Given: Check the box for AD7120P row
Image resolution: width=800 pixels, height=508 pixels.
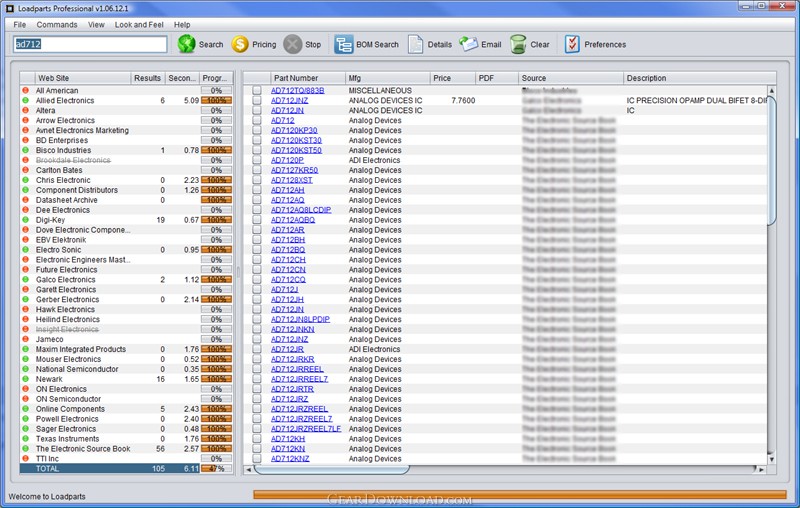Looking at the screenshot, I should tap(257, 160).
